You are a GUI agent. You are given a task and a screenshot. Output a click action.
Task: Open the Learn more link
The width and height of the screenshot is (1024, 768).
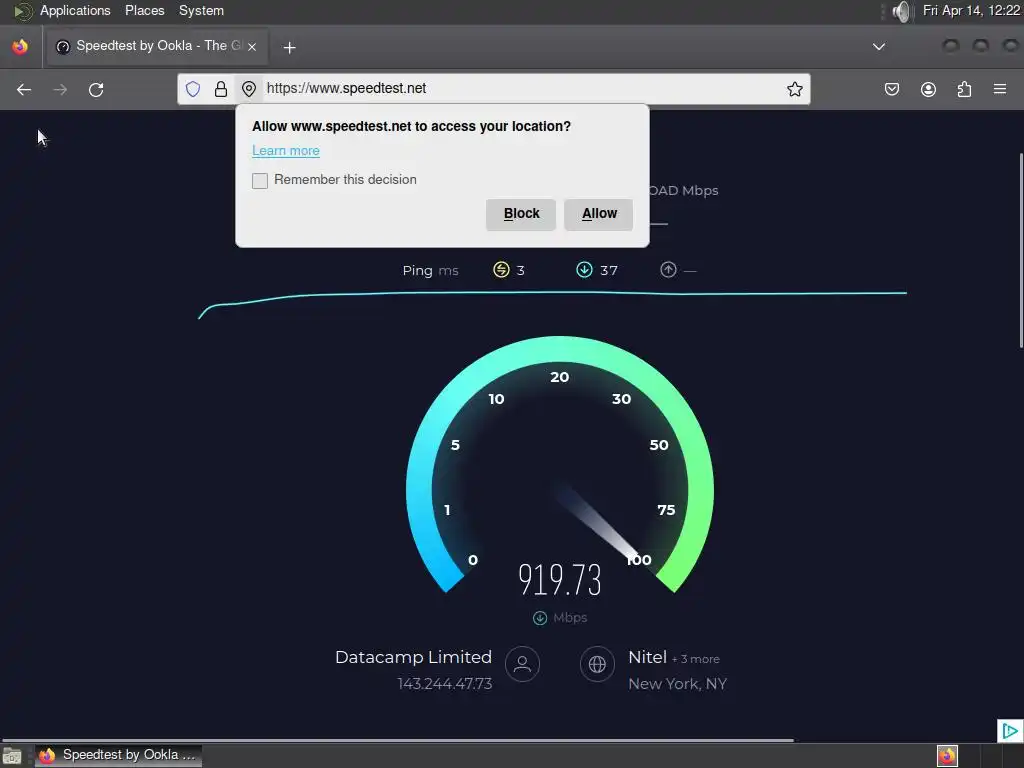coord(285,151)
